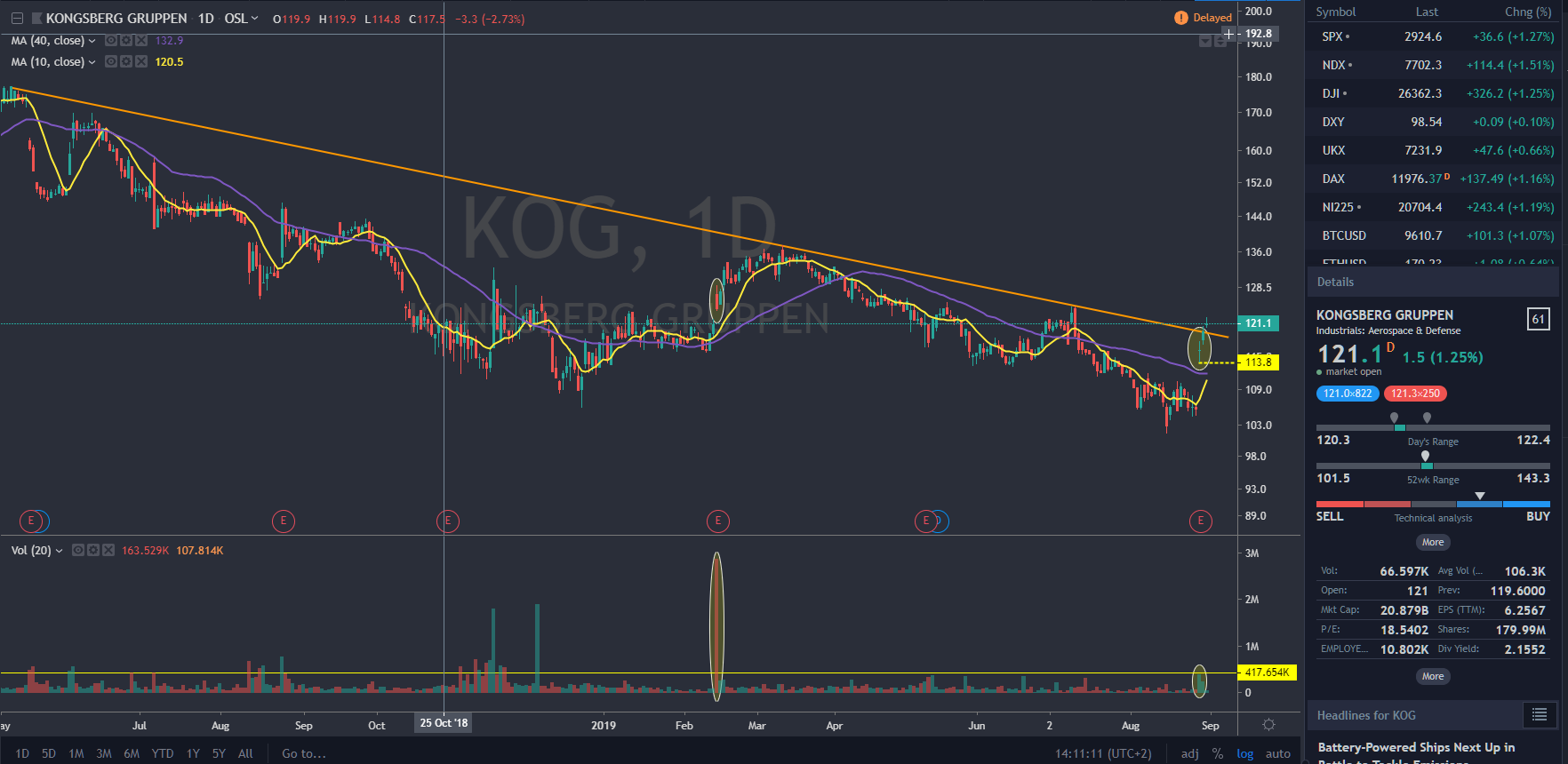Click the 61 rating badge in Details
The width and height of the screenshot is (1568, 764).
point(1538,319)
